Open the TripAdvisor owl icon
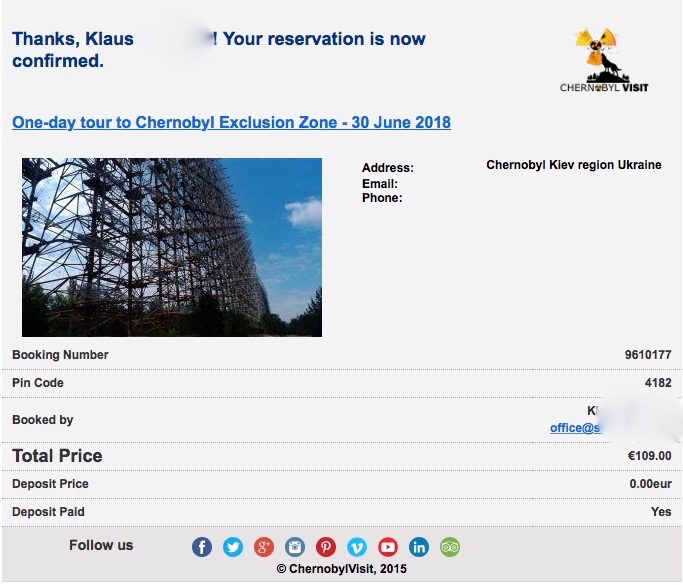Viewport: 683px width, 585px height. pos(450,547)
